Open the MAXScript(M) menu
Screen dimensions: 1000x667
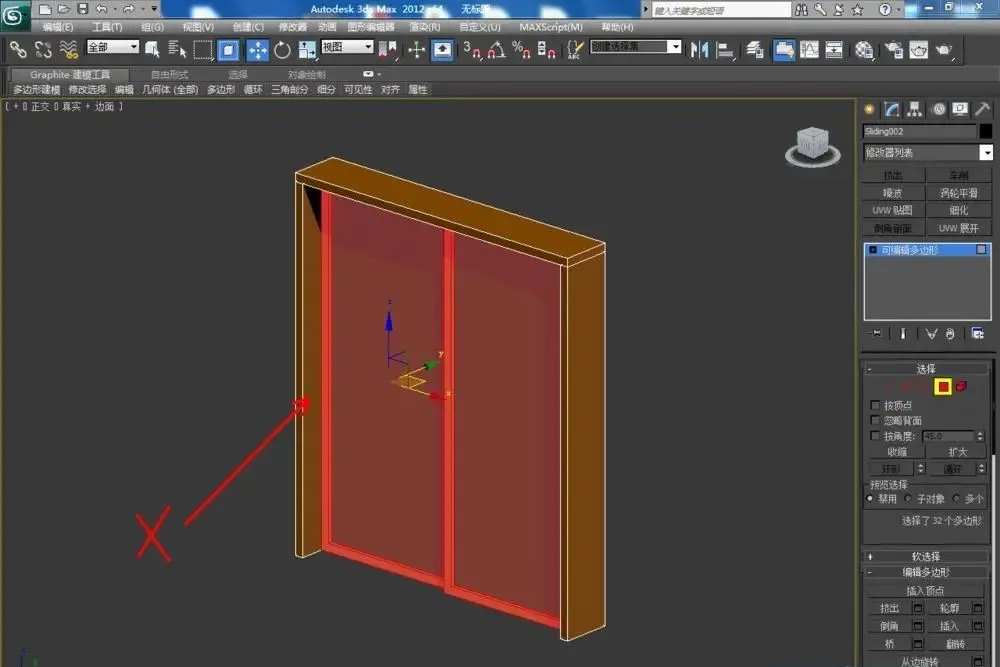[x=551, y=27]
